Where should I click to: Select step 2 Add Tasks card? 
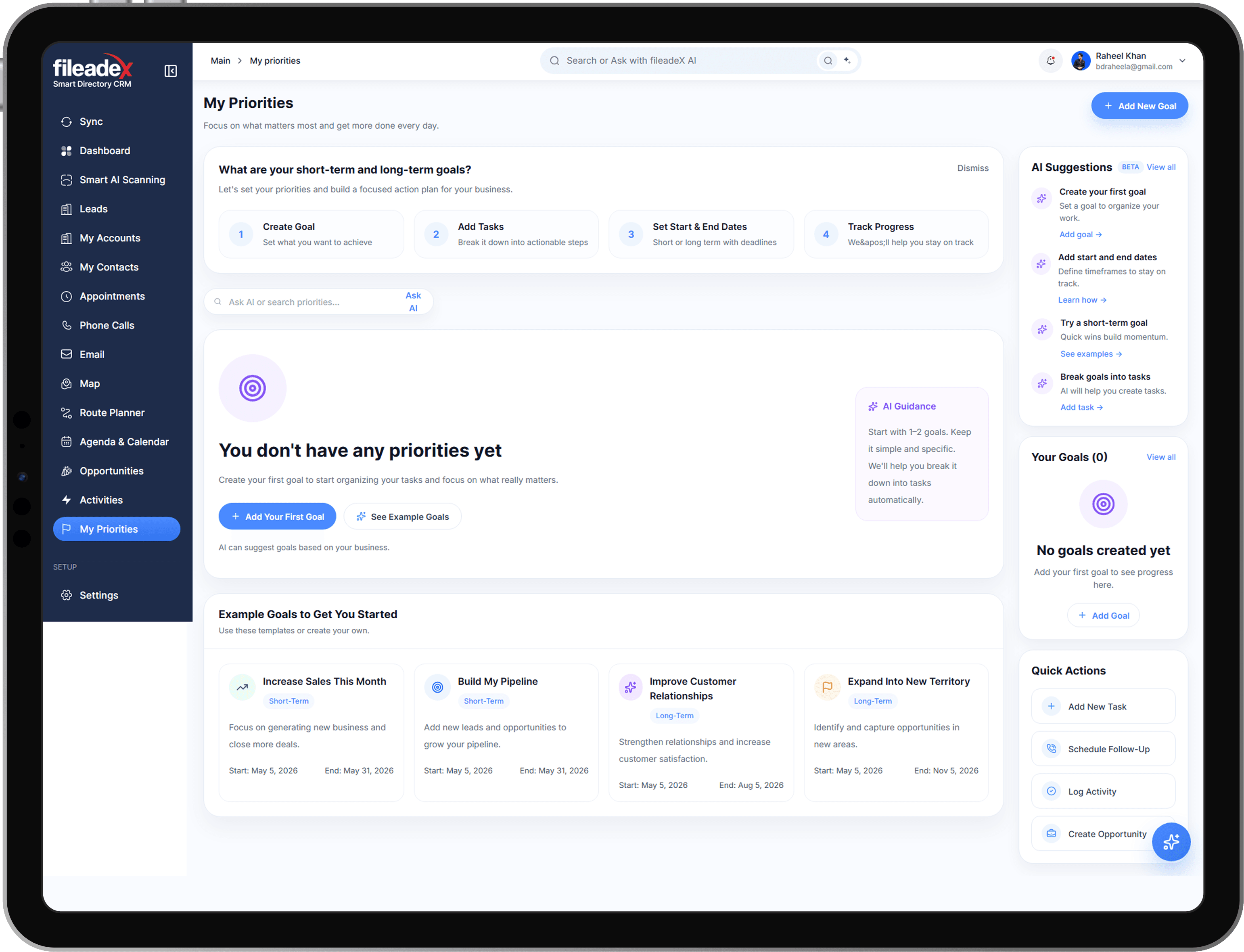506,234
